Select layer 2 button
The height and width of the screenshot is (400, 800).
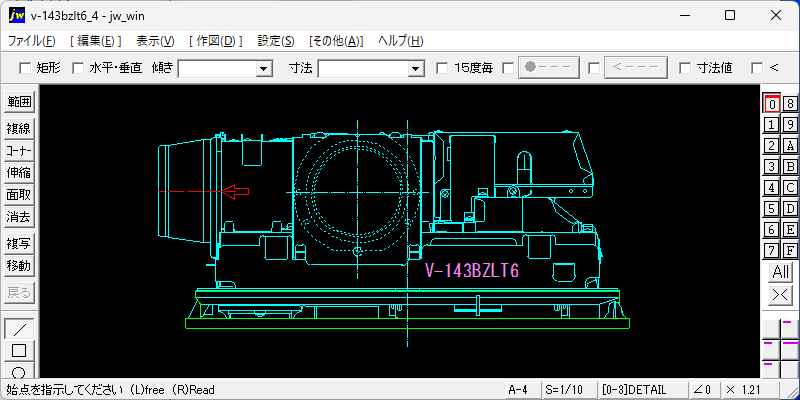point(772,146)
